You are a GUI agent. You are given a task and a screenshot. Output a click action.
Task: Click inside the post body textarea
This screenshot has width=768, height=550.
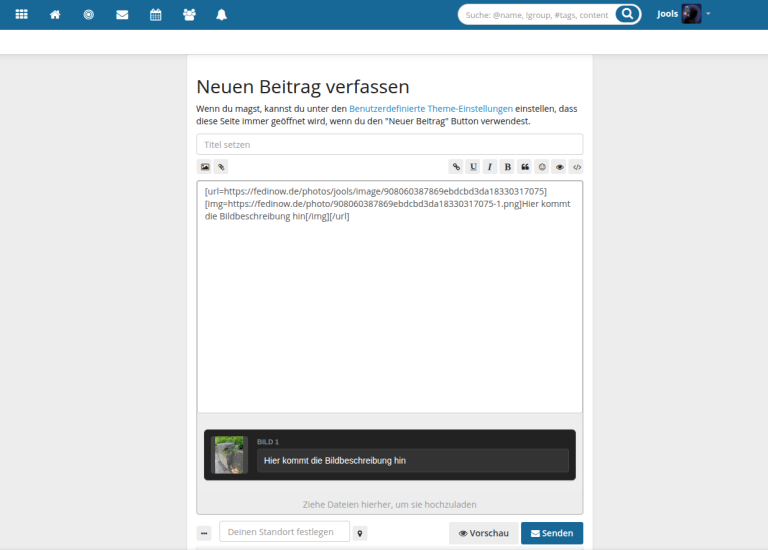[x=389, y=297]
